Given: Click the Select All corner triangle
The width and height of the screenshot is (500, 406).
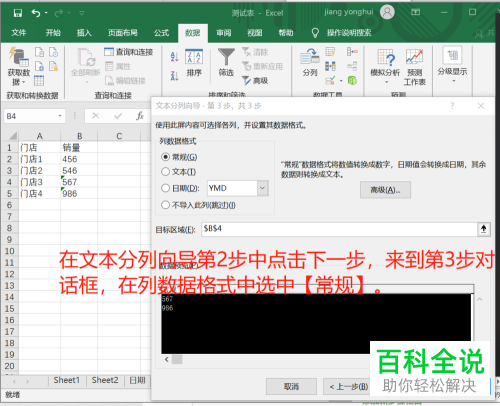Looking at the screenshot, I should coord(12,136).
